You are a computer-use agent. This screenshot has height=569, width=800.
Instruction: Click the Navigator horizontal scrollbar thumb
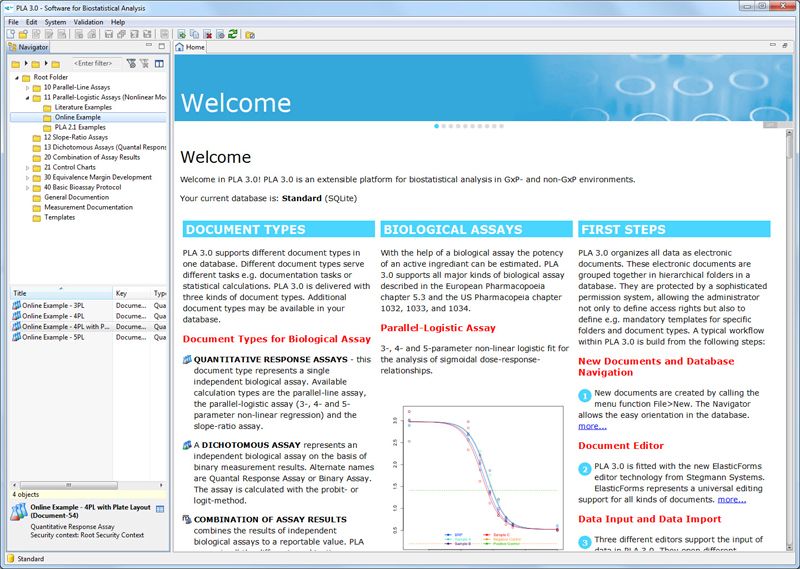[68, 485]
